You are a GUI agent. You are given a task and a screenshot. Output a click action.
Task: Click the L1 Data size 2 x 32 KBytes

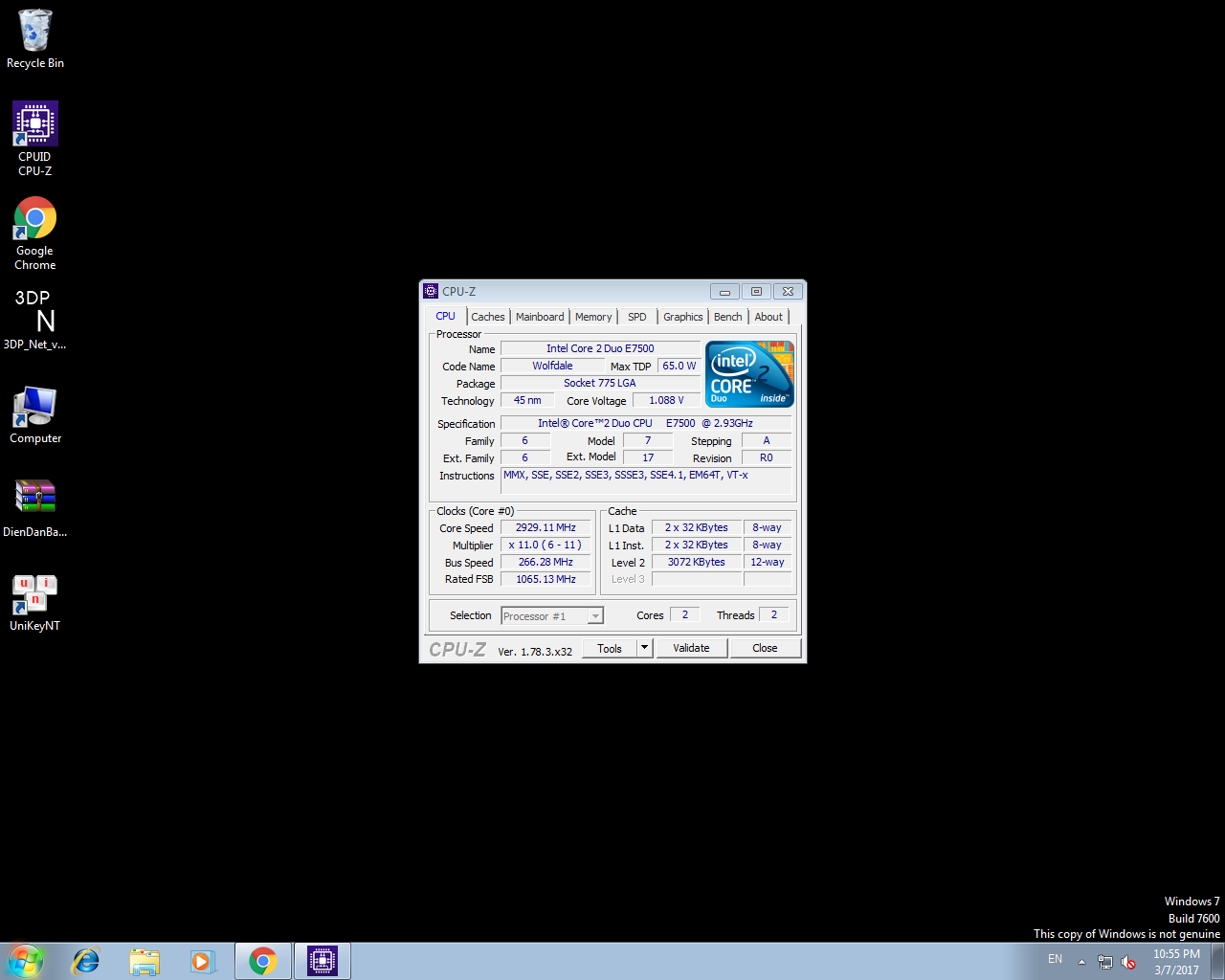tap(697, 527)
